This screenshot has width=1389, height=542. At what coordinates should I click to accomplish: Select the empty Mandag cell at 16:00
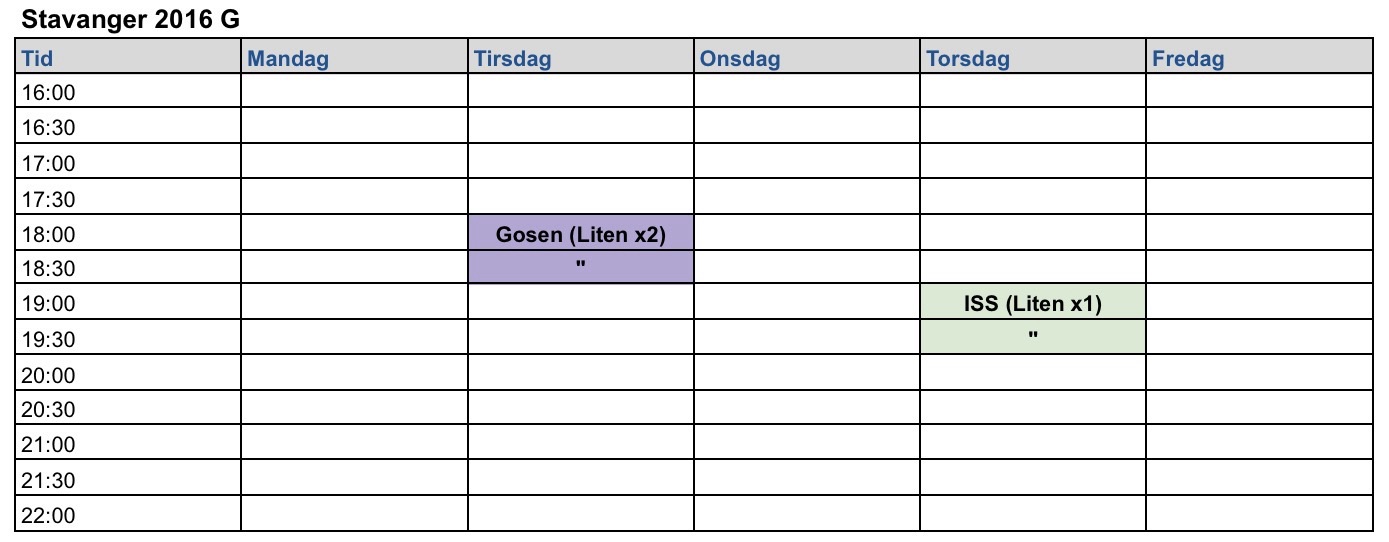(x=354, y=93)
